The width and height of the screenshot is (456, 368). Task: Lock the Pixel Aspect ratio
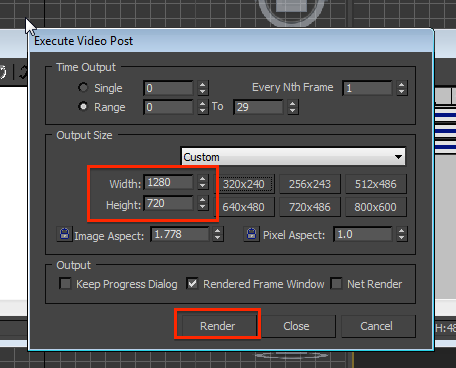[252, 234]
